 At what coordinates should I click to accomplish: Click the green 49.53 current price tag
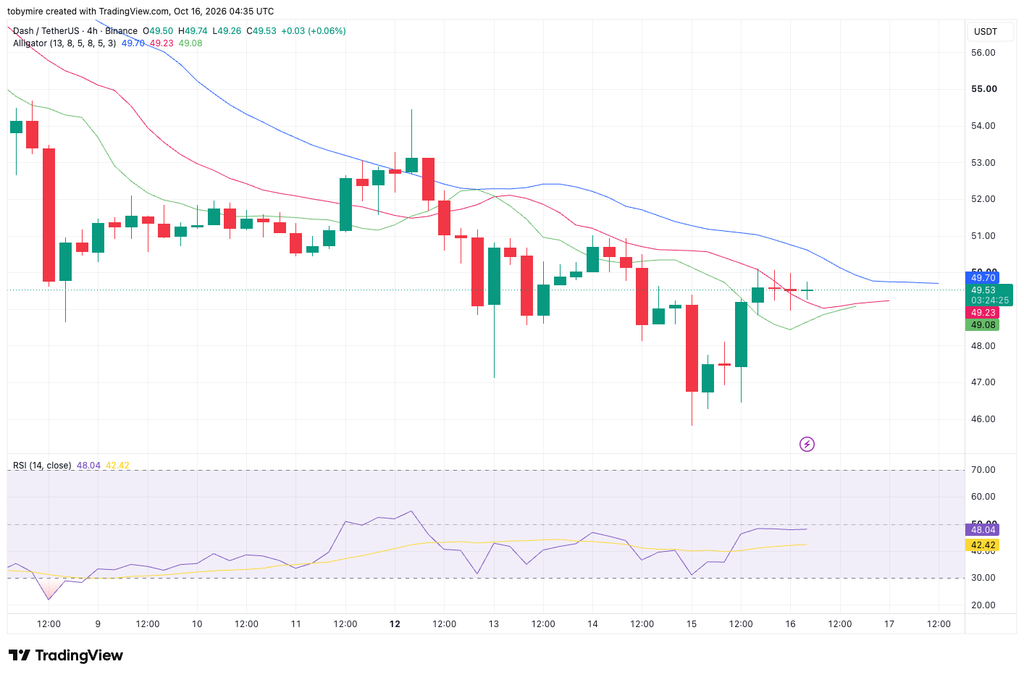983,290
